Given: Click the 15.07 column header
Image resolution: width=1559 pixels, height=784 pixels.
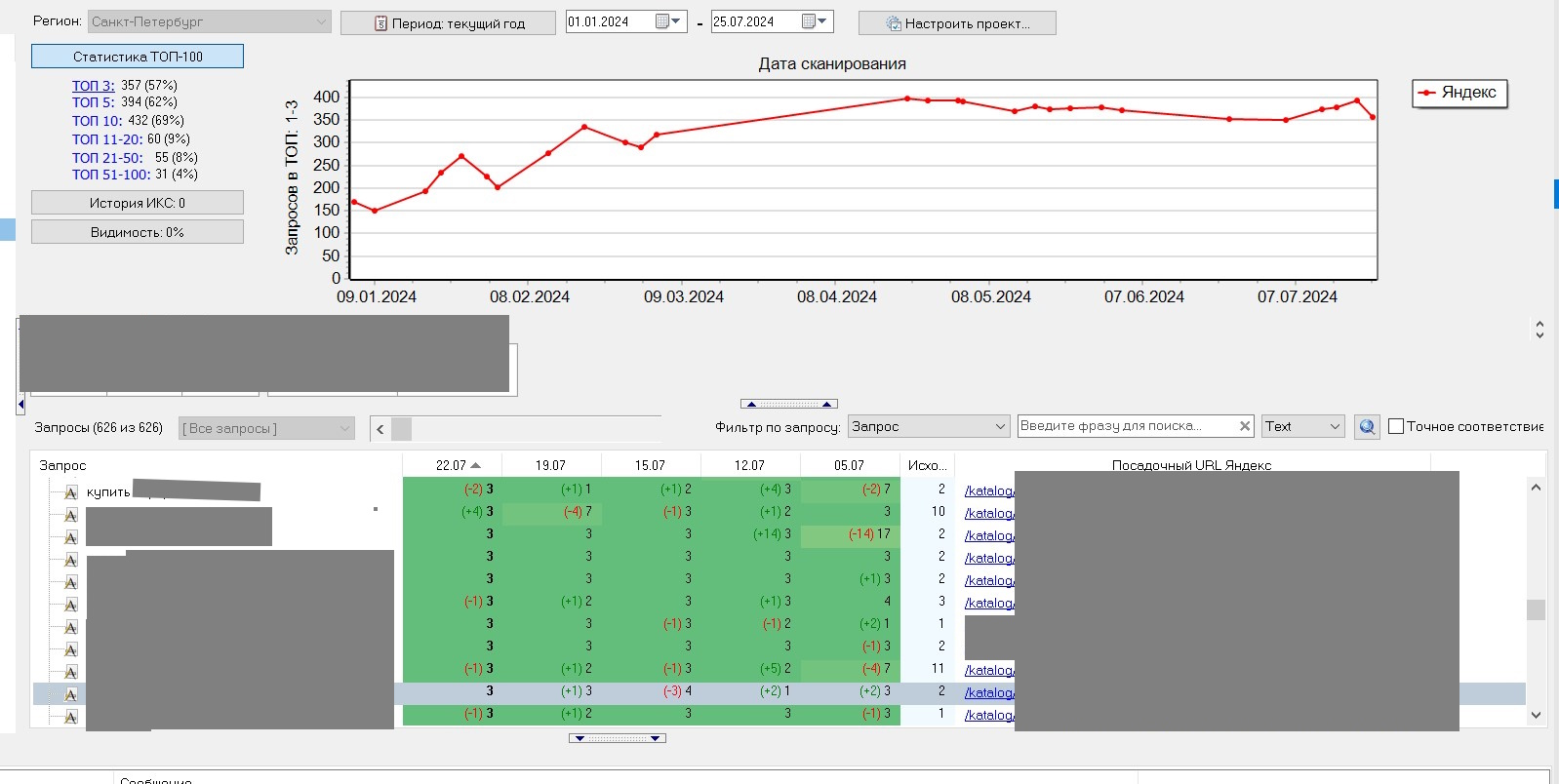Looking at the screenshot, I should click(651, 465).
